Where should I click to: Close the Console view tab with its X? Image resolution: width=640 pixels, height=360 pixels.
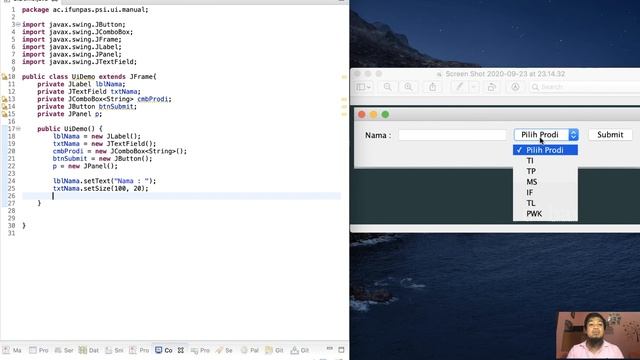pos(180,350)
